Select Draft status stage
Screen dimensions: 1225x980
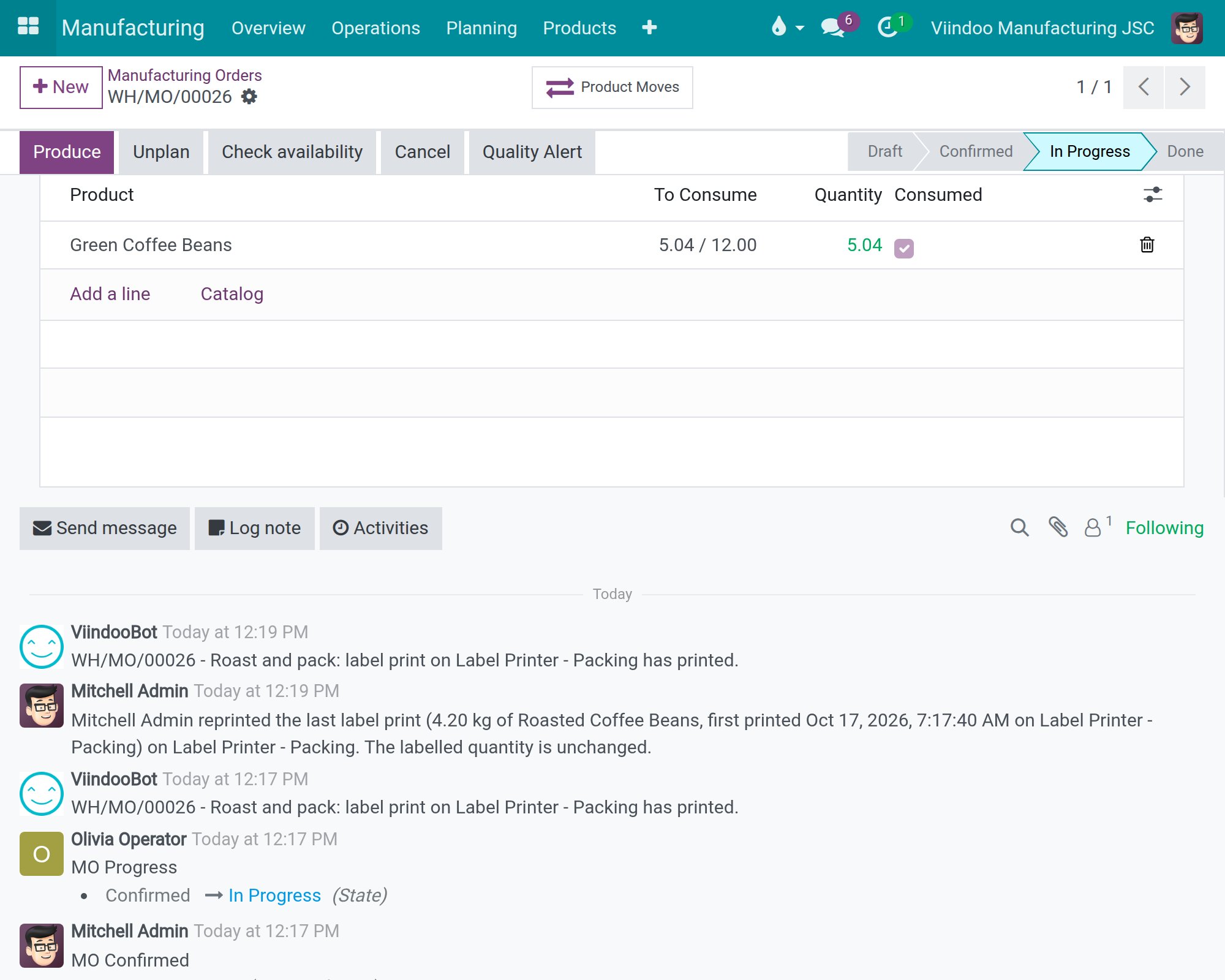[x=884, y=151]
